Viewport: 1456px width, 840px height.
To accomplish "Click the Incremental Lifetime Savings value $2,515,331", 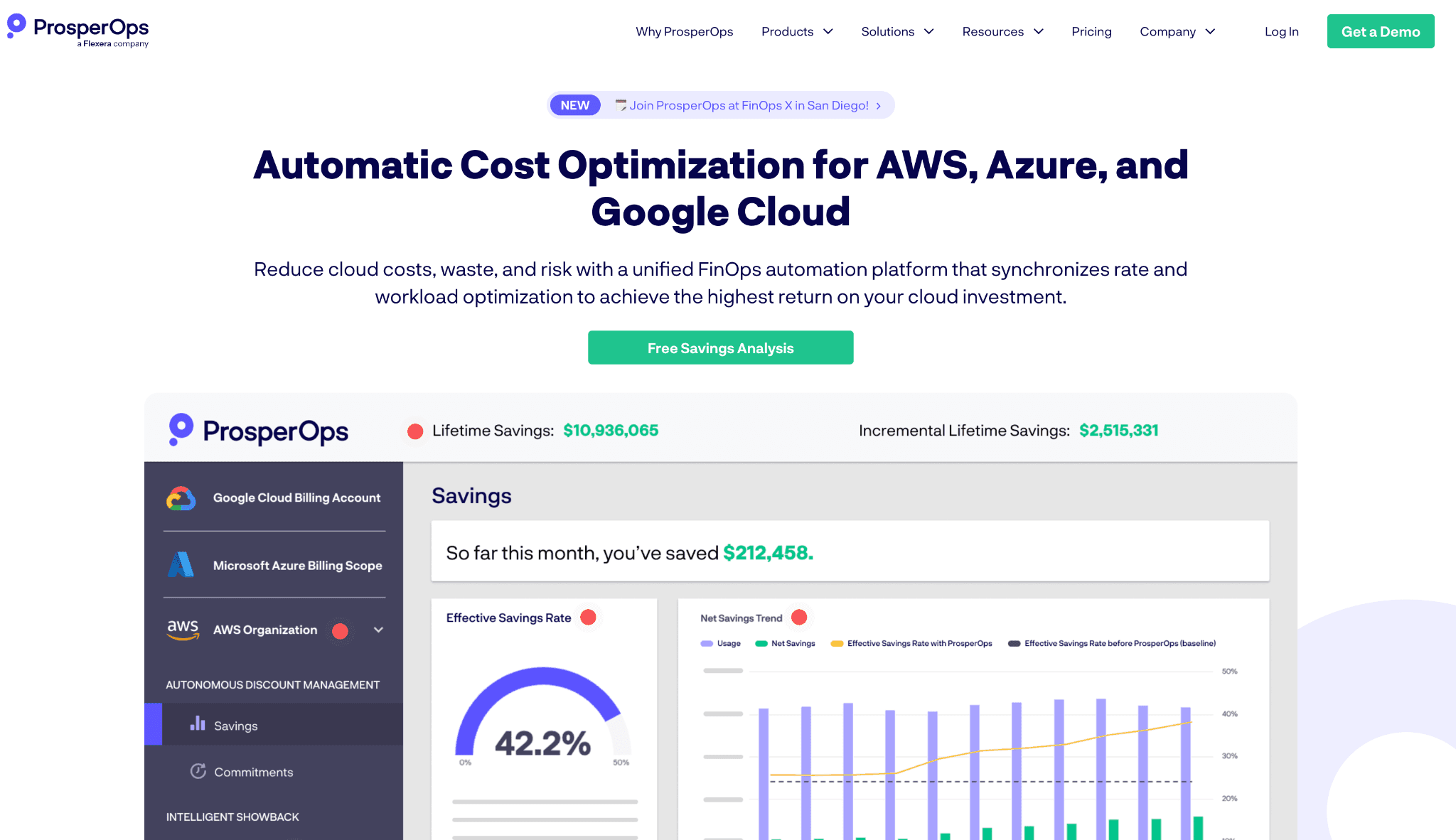I will coord(1119,431).
